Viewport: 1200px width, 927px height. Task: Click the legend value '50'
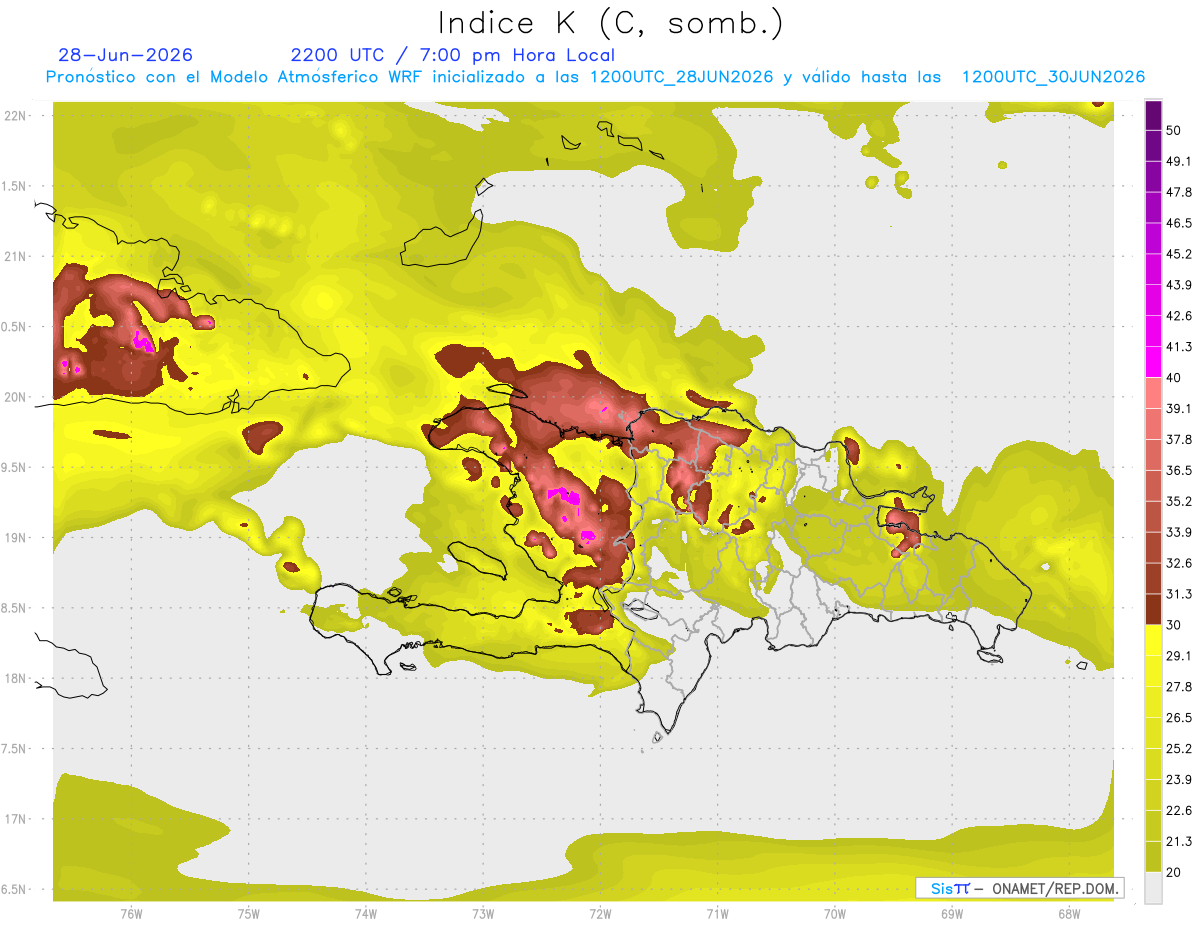[x=1175, y=130]
